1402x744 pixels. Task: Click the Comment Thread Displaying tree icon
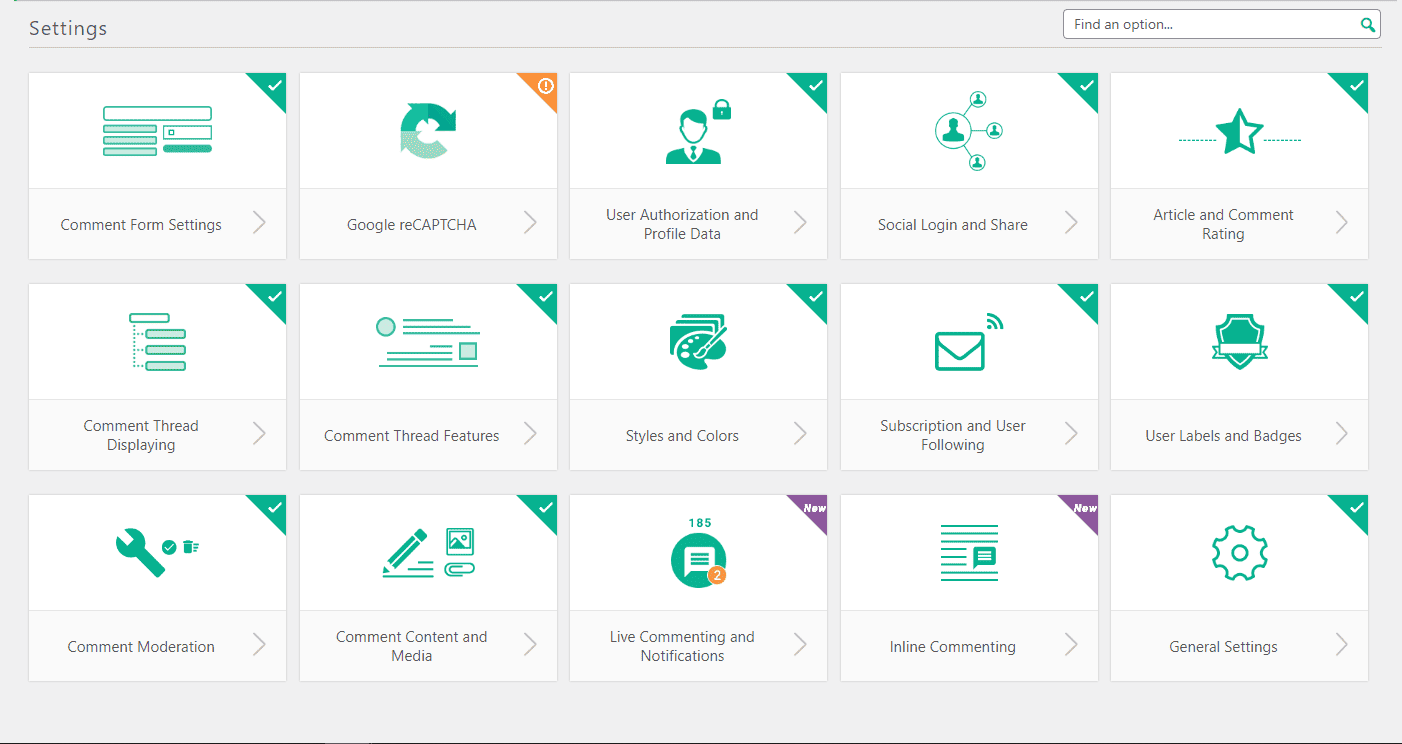[157, 342]
